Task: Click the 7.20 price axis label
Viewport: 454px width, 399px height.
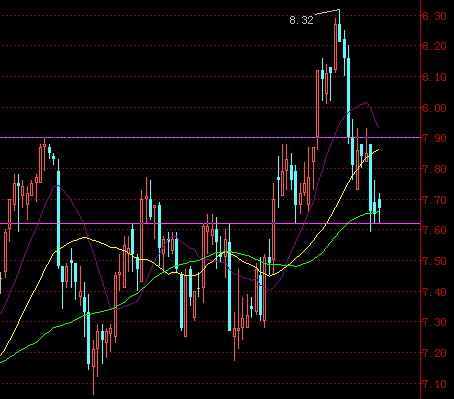Action: pos(435,353)
